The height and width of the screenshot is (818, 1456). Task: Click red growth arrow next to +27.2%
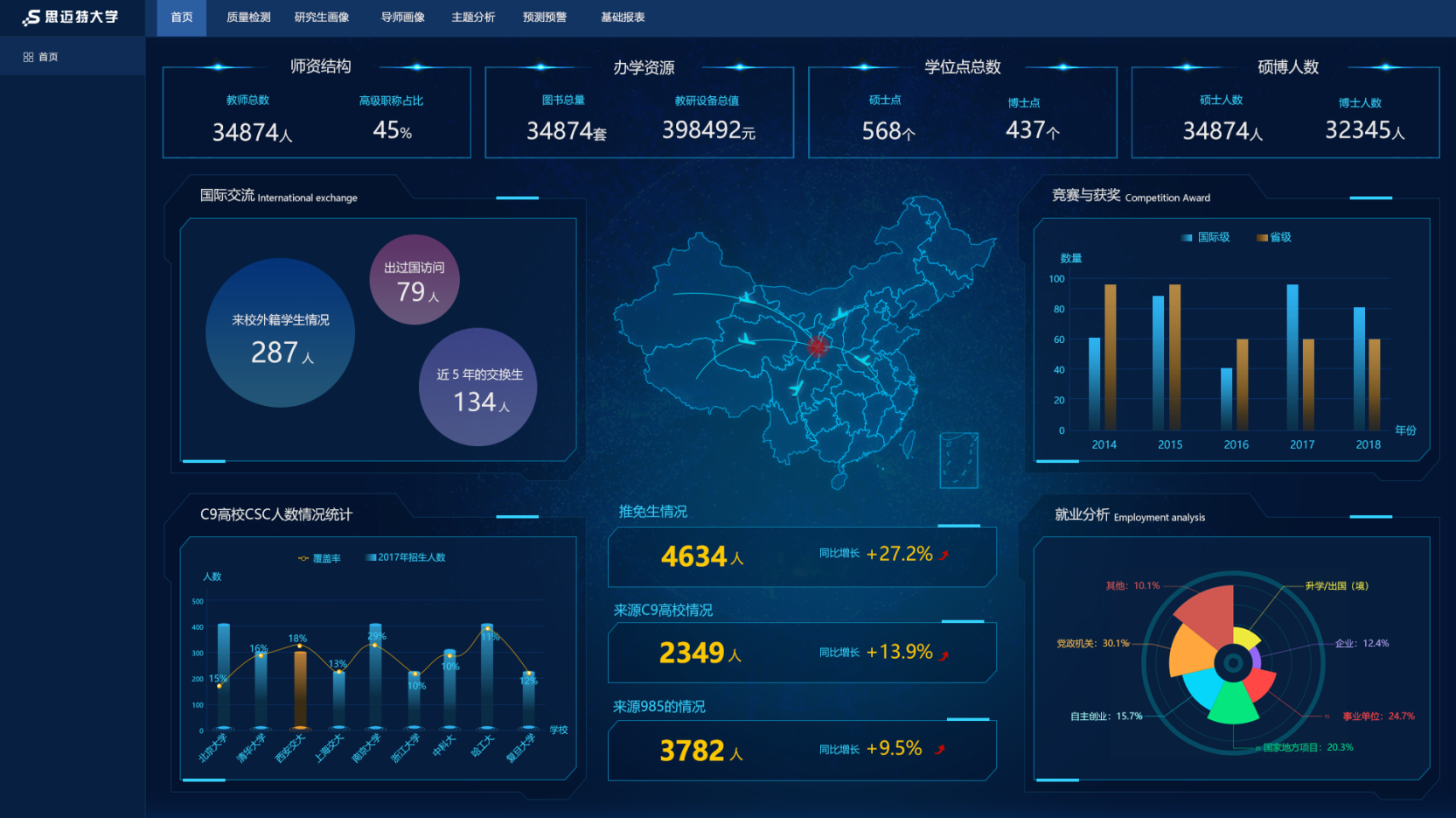944,555
